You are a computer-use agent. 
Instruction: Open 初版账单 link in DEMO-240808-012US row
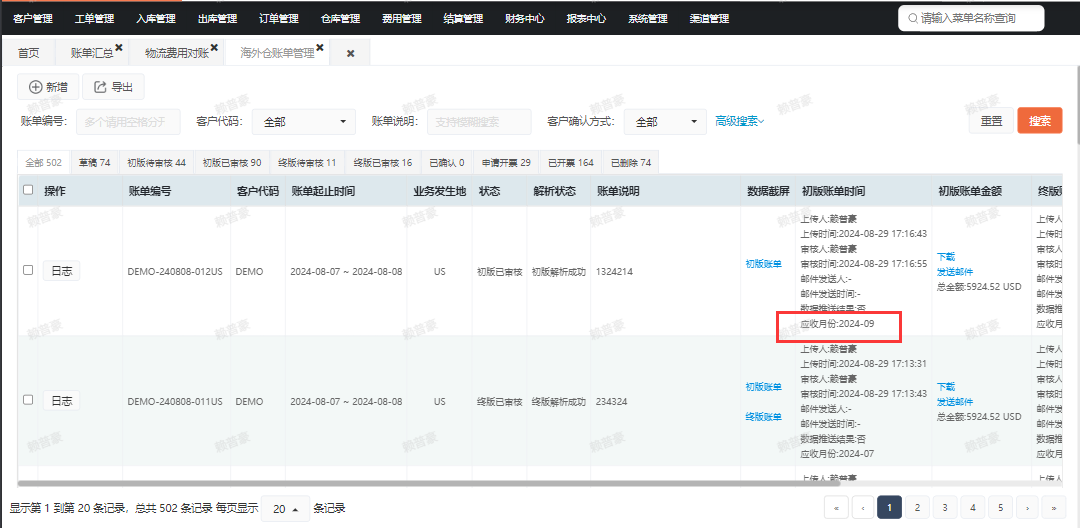click(x=764, y=264)
